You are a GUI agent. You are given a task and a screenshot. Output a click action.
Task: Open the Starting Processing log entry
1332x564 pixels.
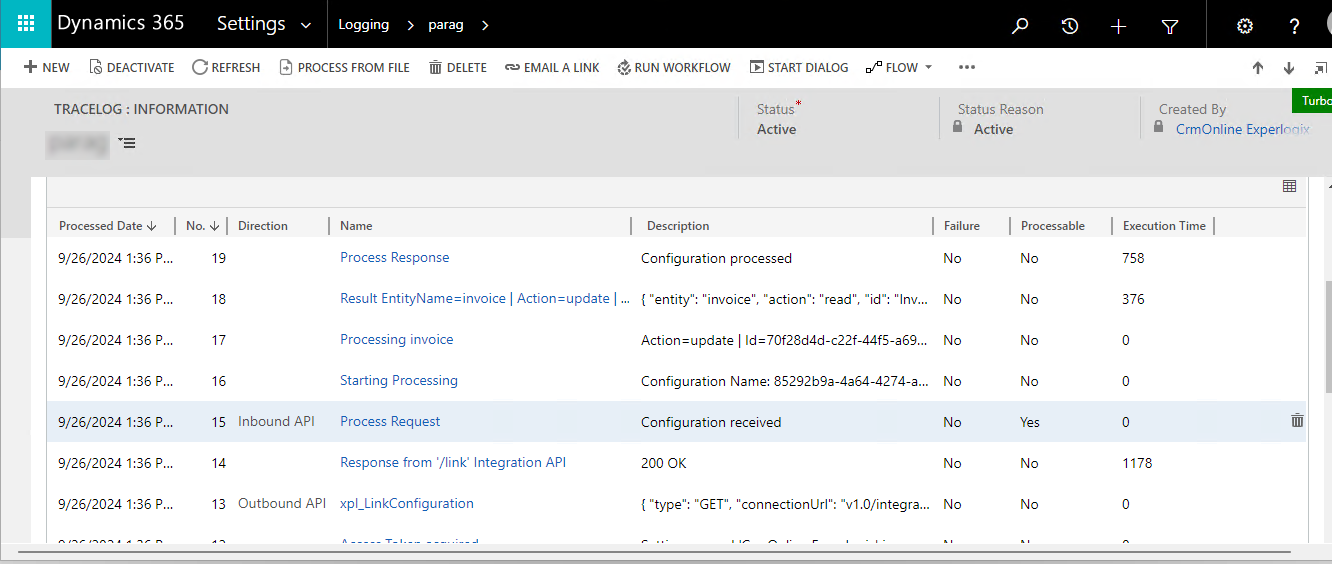click(x=399, y=381)
